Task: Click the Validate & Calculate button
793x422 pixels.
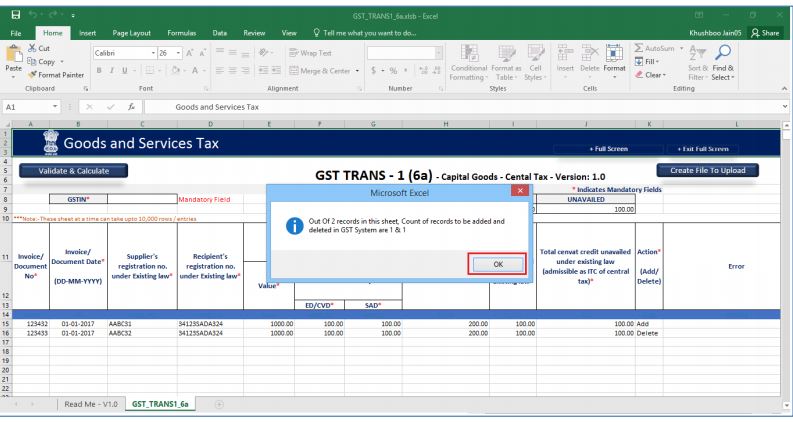Action: click(73, 171)
